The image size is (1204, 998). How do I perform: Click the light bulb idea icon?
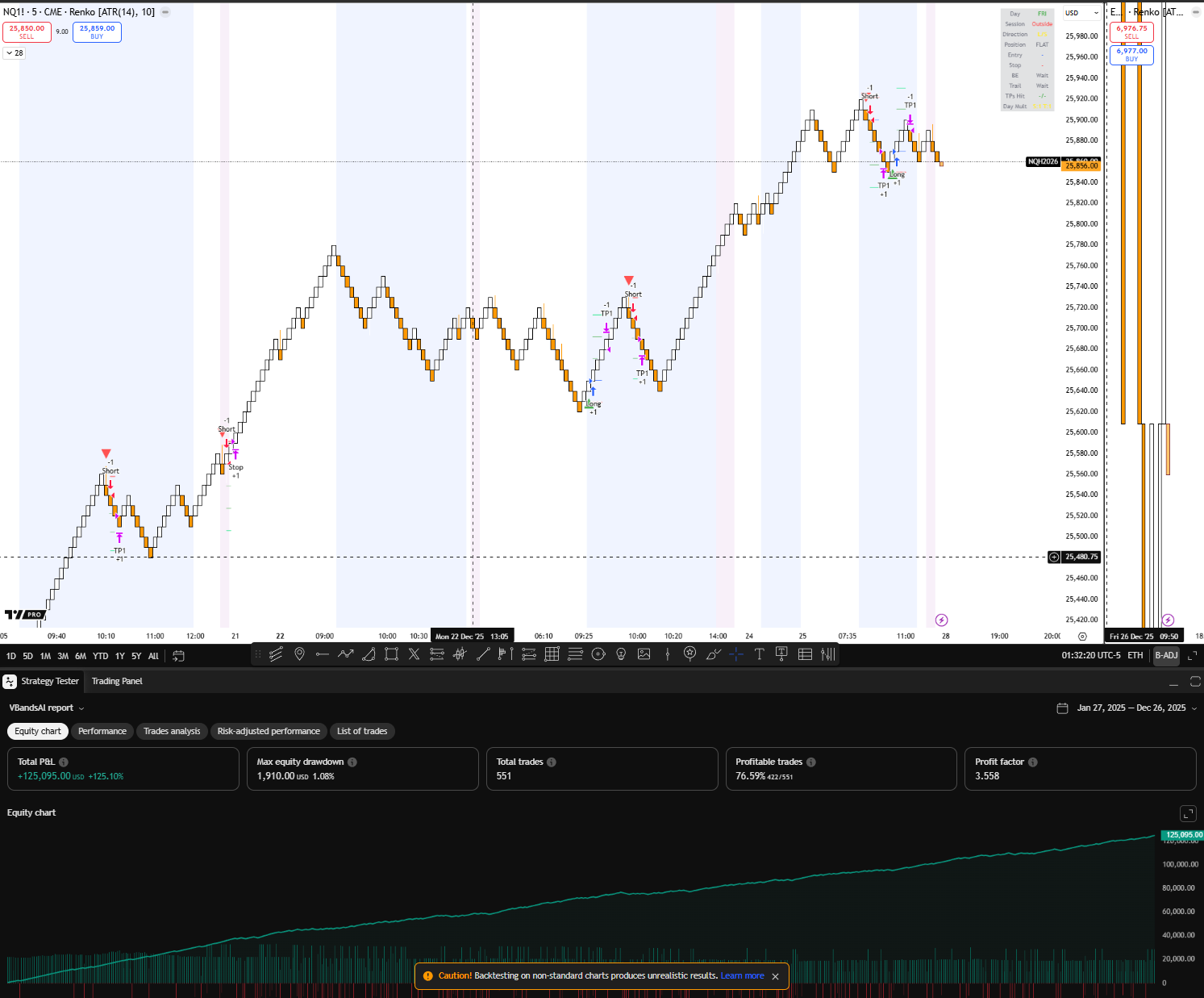click(x=621, y=654)
